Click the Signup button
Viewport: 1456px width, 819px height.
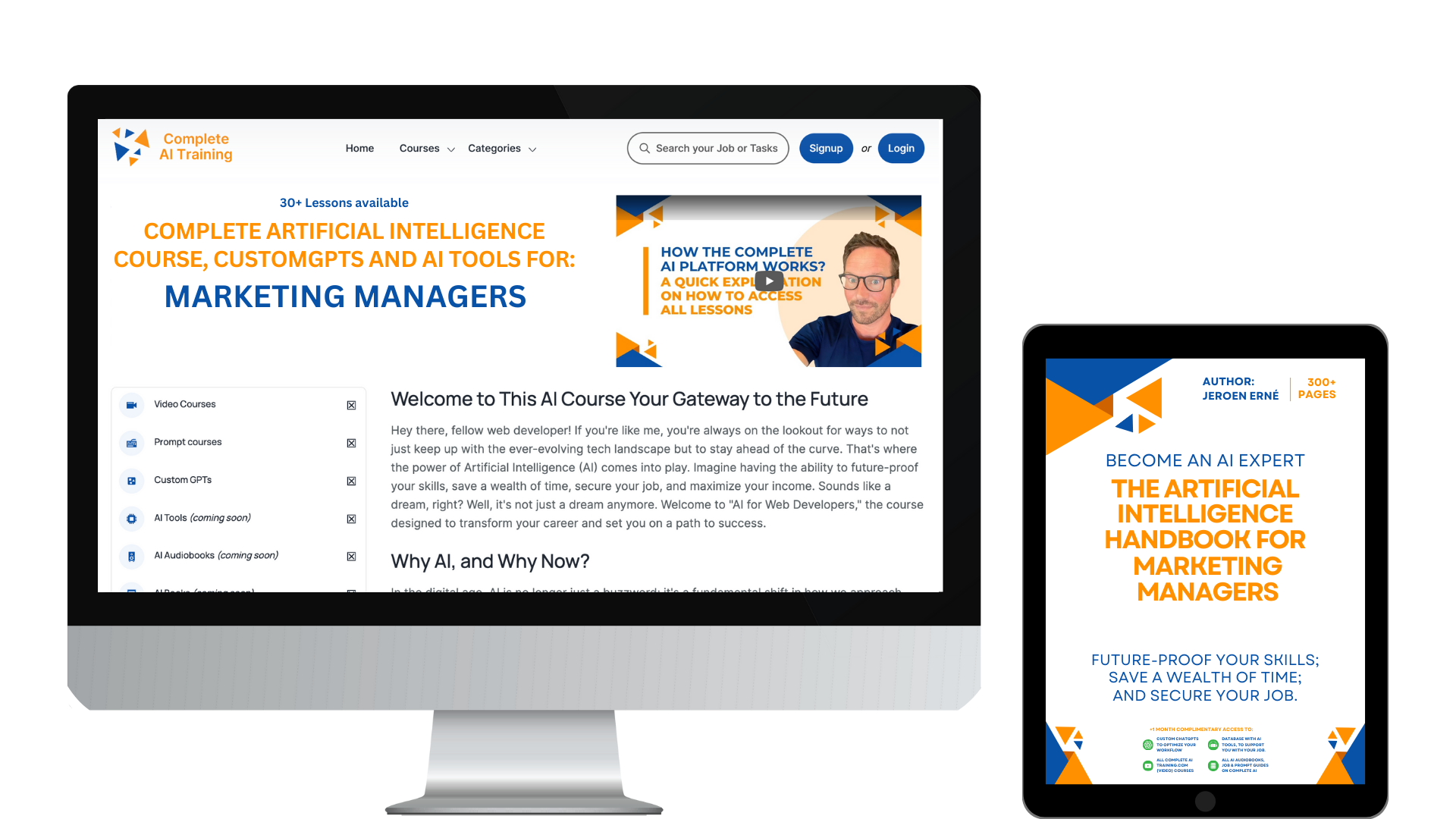tap(825, 148)
